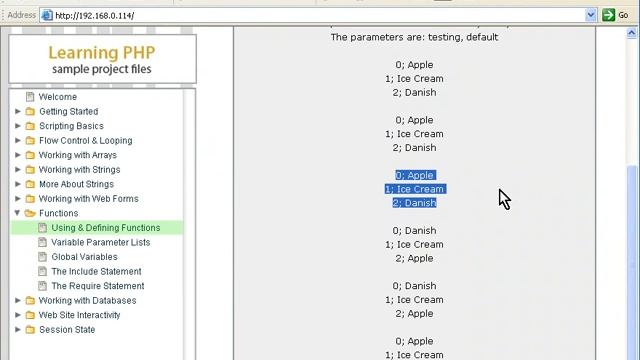640x360 pixels.
Task: Expand the Working with Strings arrow
Action: point(18,169)
